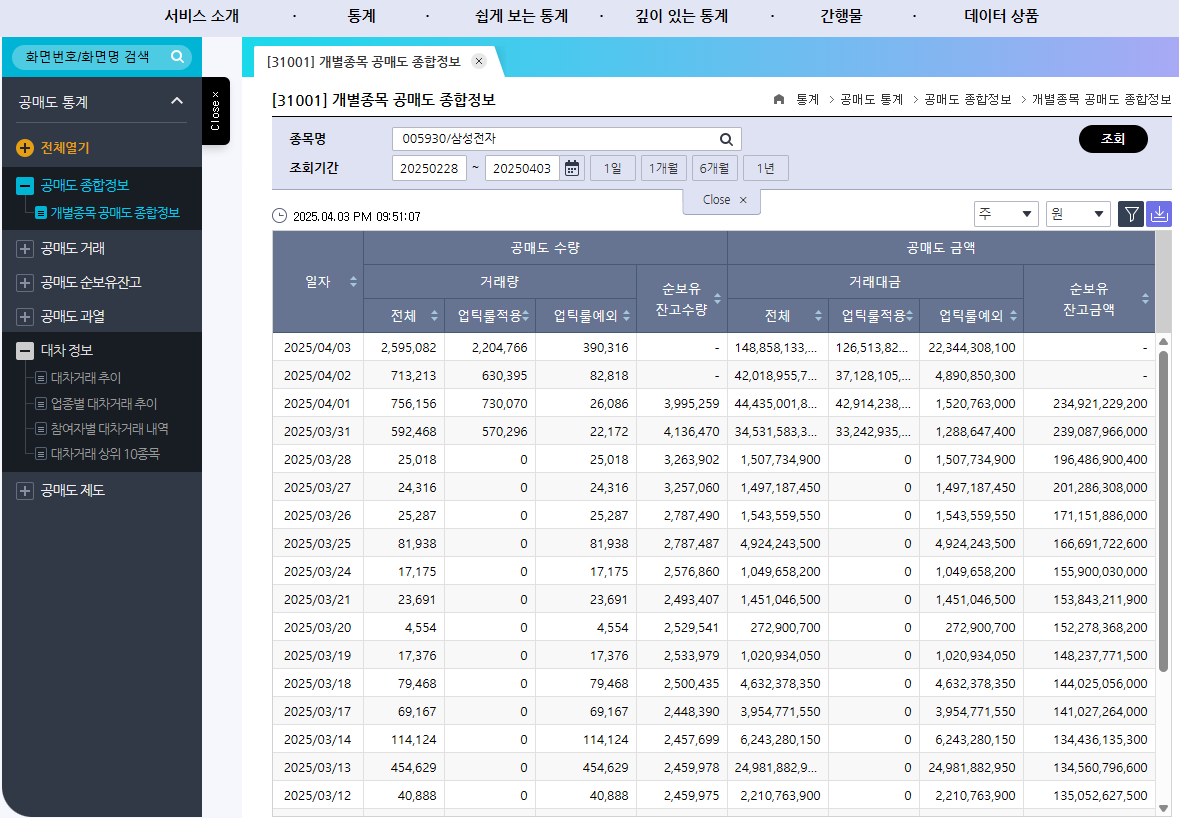Click 전체열기 to expand all menus
The height and width of the screenshot is (818, 1179).
click(x=65, y=148)
